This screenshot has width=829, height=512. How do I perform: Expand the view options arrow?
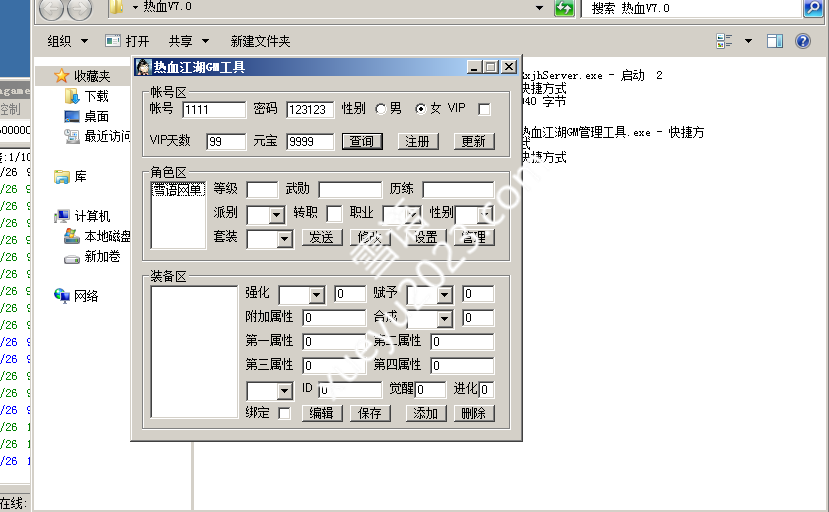(749, 41)
